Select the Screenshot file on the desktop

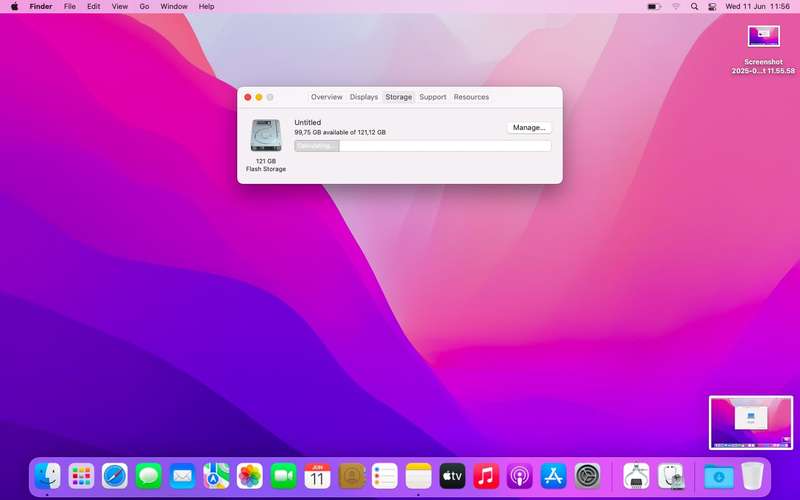[x=763, y=50]
